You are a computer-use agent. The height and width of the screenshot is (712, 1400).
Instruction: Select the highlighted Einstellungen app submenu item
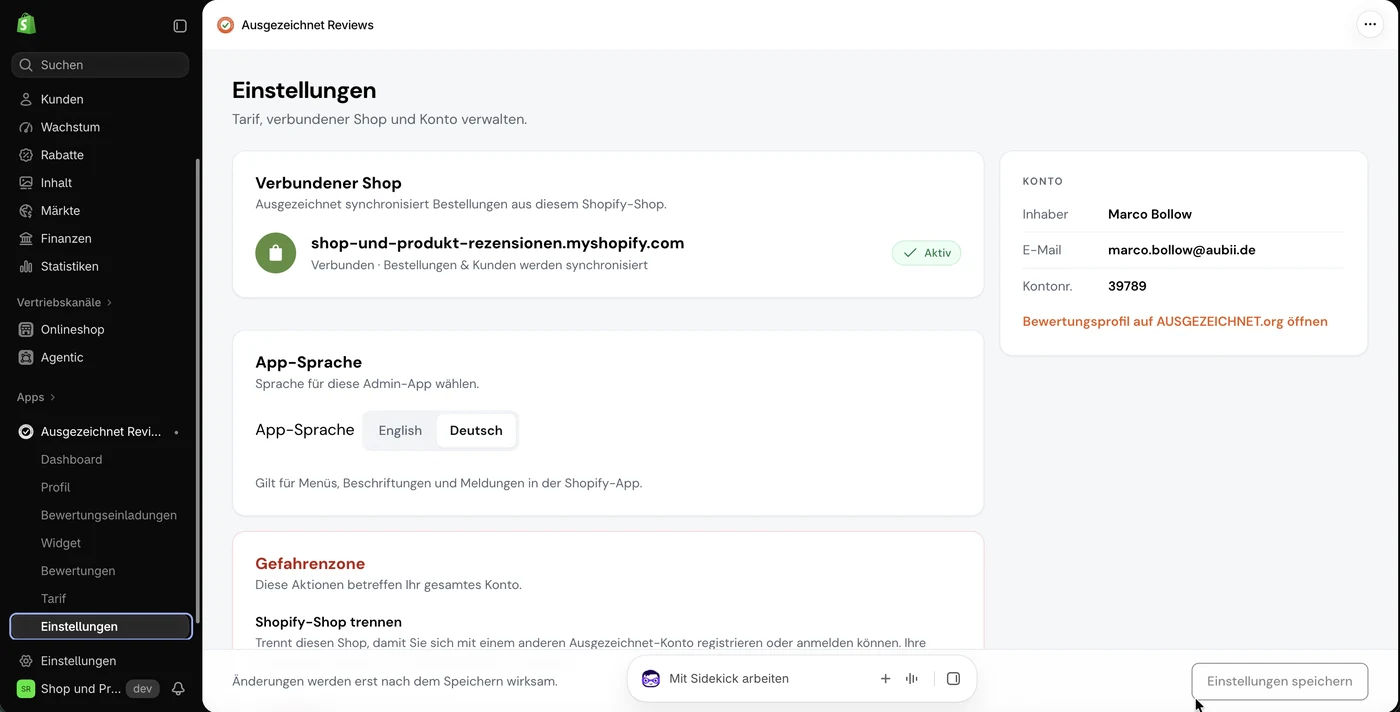click(x=101, y=627)
